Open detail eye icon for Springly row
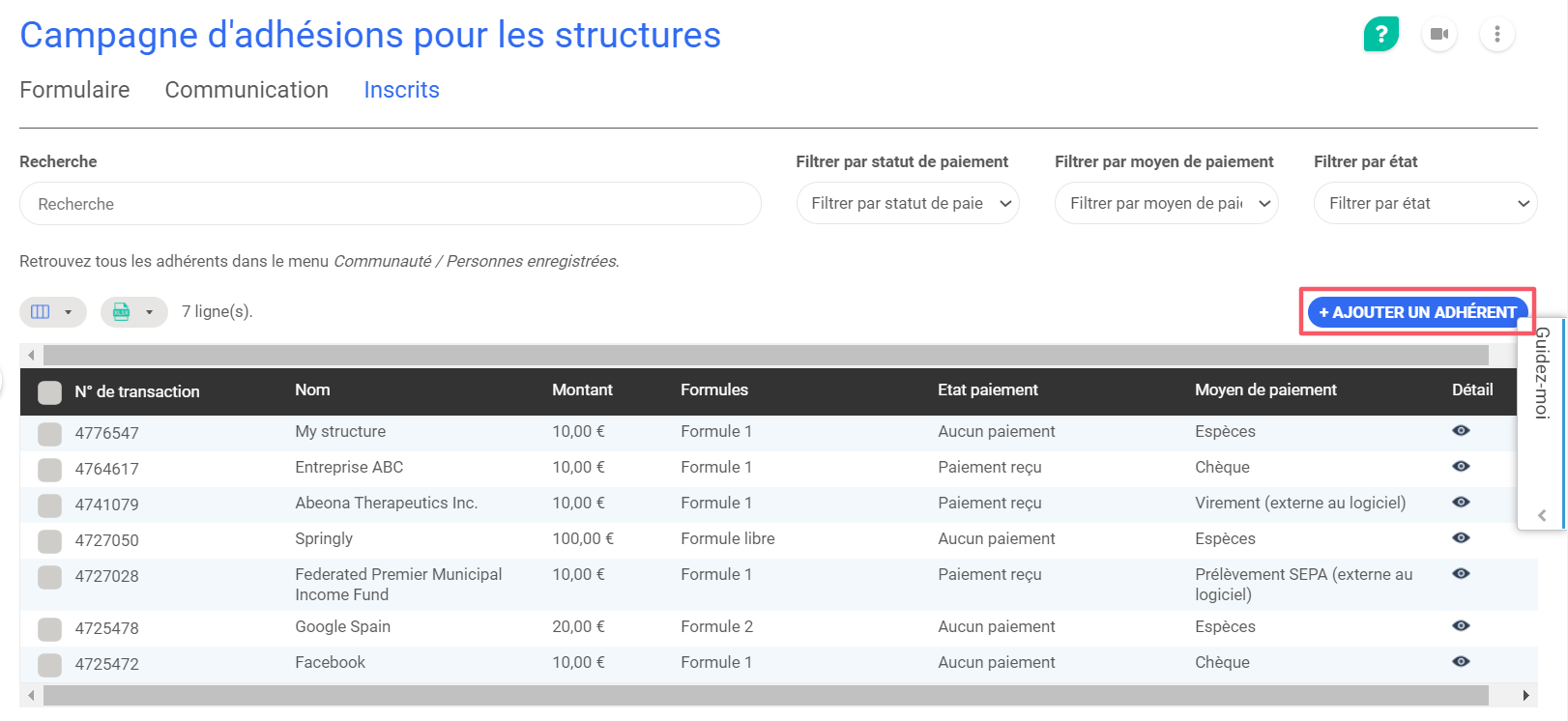This screenshot has width=1568, height=721. (1461, 538)
